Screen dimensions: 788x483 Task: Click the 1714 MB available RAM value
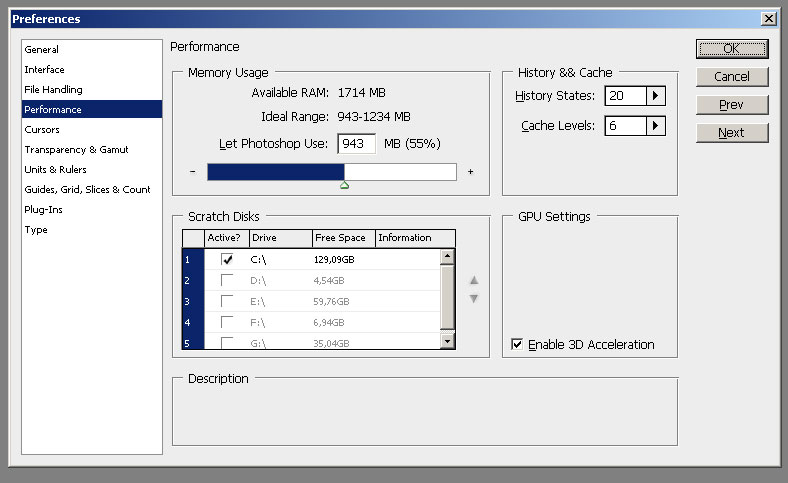coord(362,93)
